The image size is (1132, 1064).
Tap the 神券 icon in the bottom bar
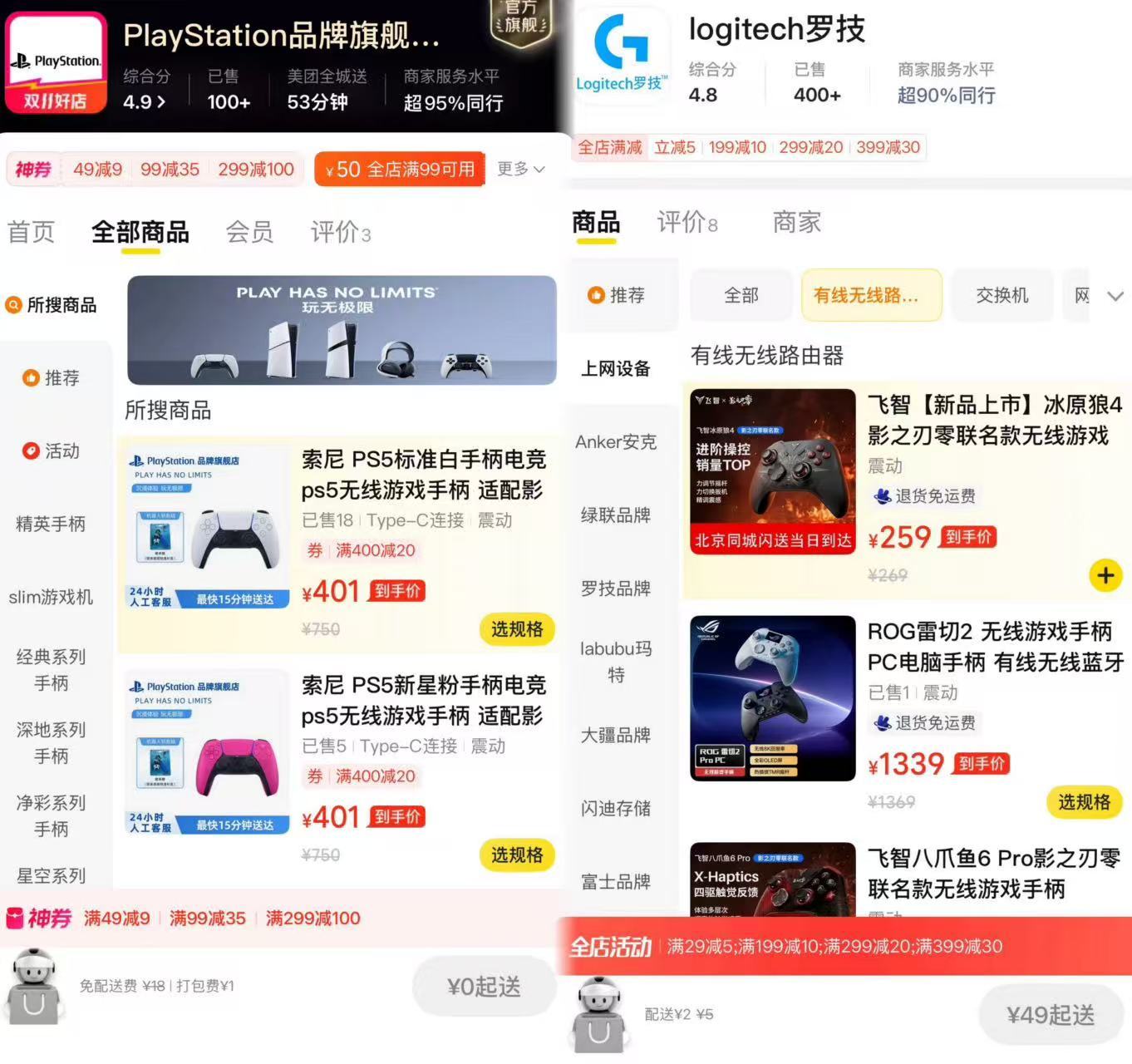tap(39, 919)
